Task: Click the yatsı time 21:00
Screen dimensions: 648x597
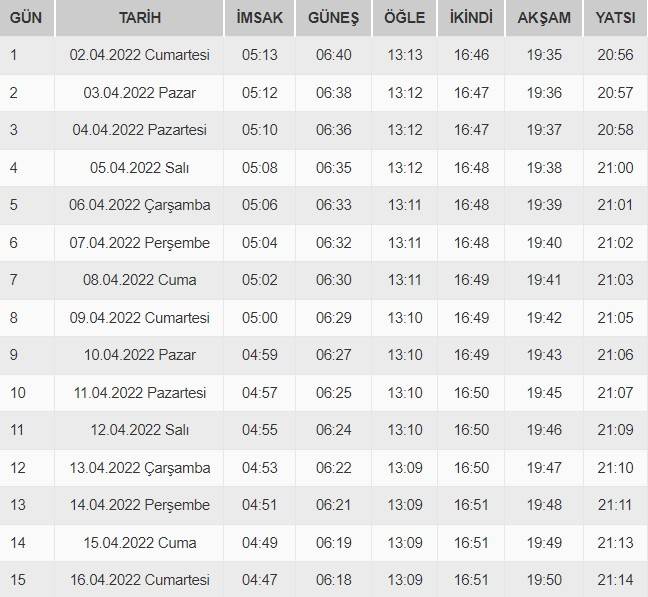Action: (x=616, y=167)
